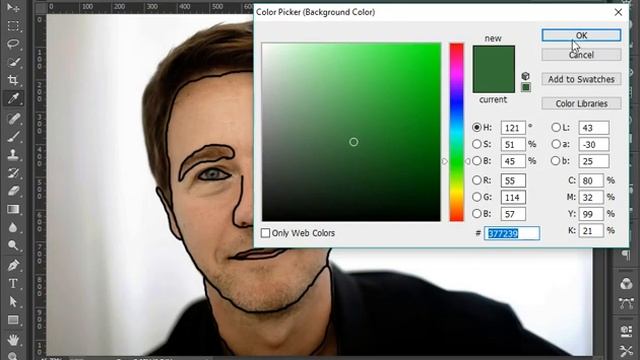Click the hex color field 377239
Screen dimensions: 640x360
(x=512, y=233)
